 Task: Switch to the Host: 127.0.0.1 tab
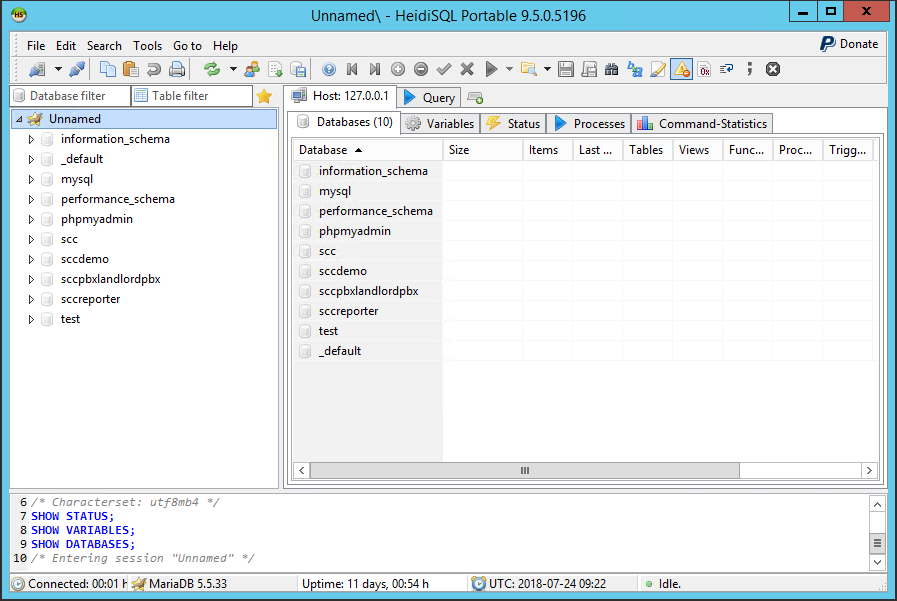click(x=340, y=96)
